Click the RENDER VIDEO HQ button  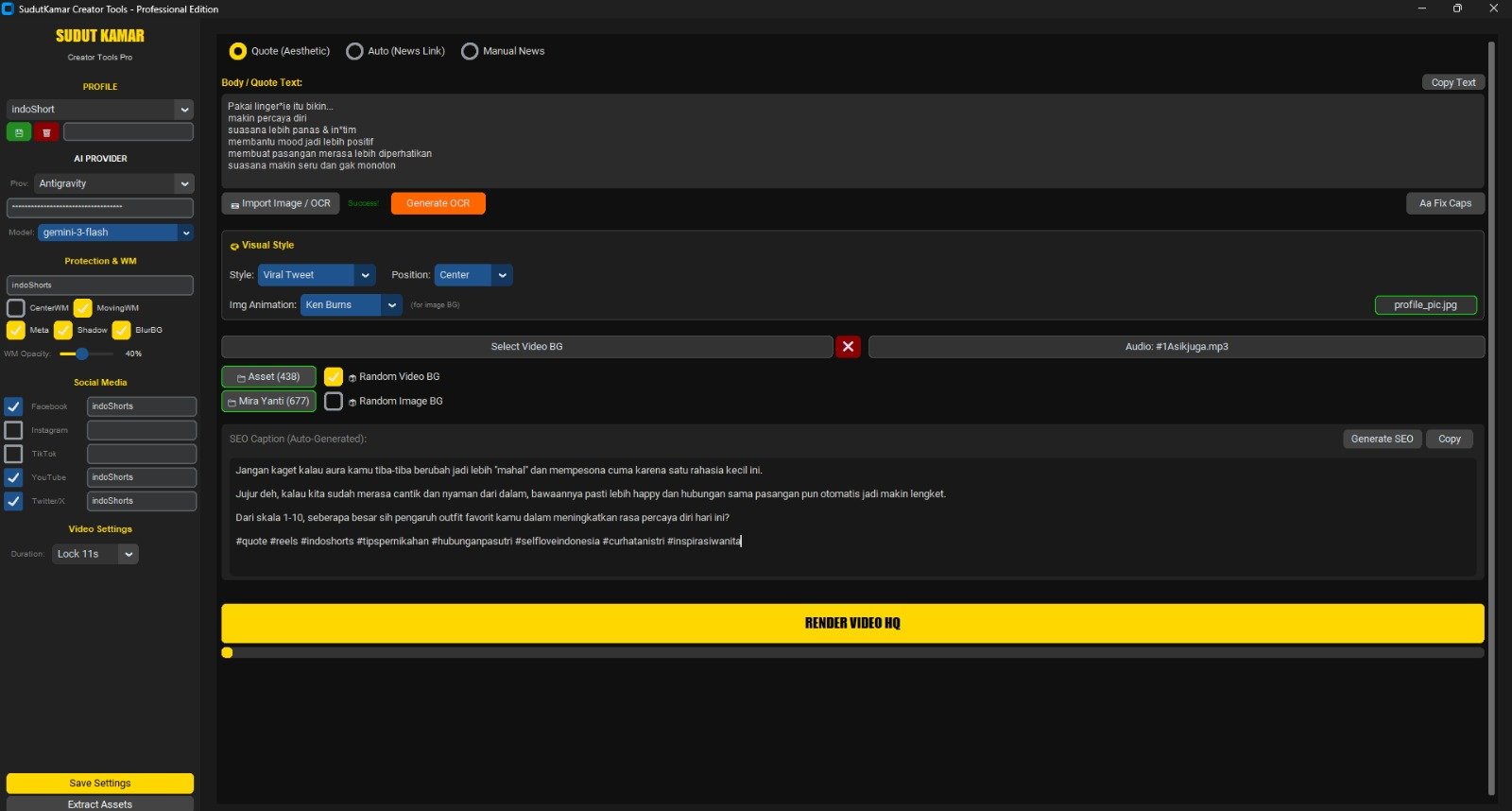[x=852, y=623]
